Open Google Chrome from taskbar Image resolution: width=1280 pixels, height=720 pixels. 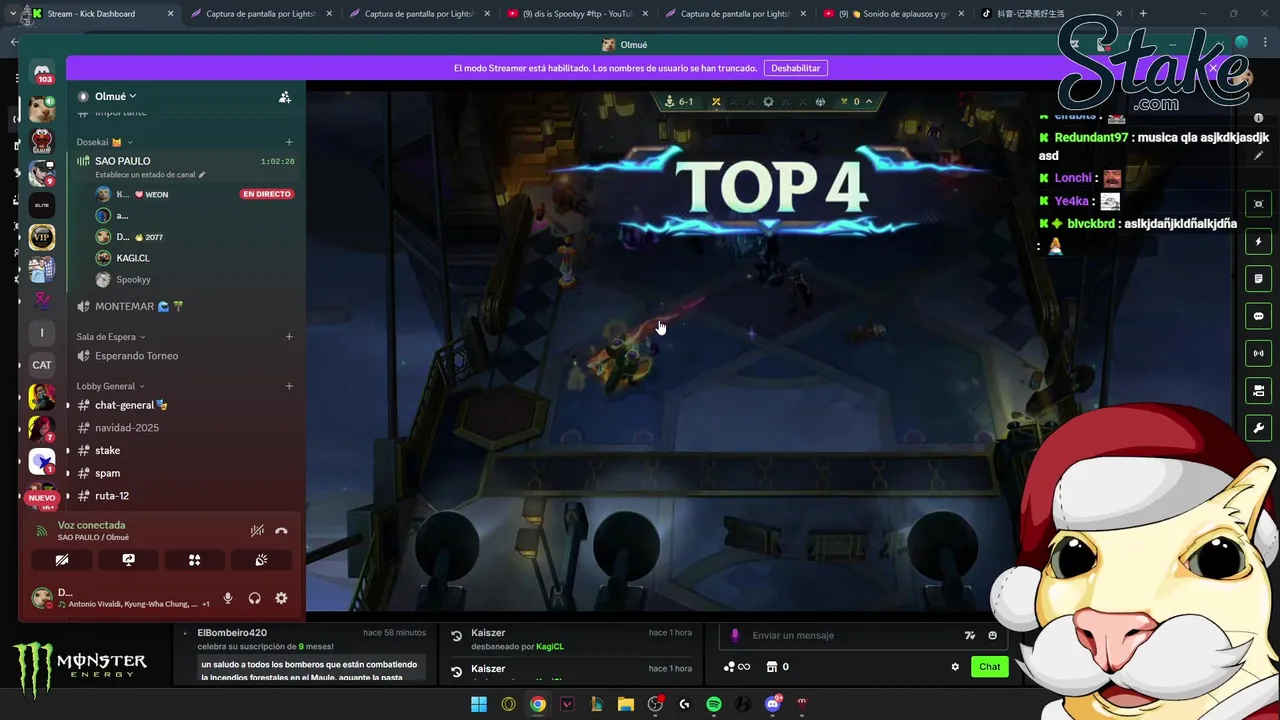tap(538, 704)
